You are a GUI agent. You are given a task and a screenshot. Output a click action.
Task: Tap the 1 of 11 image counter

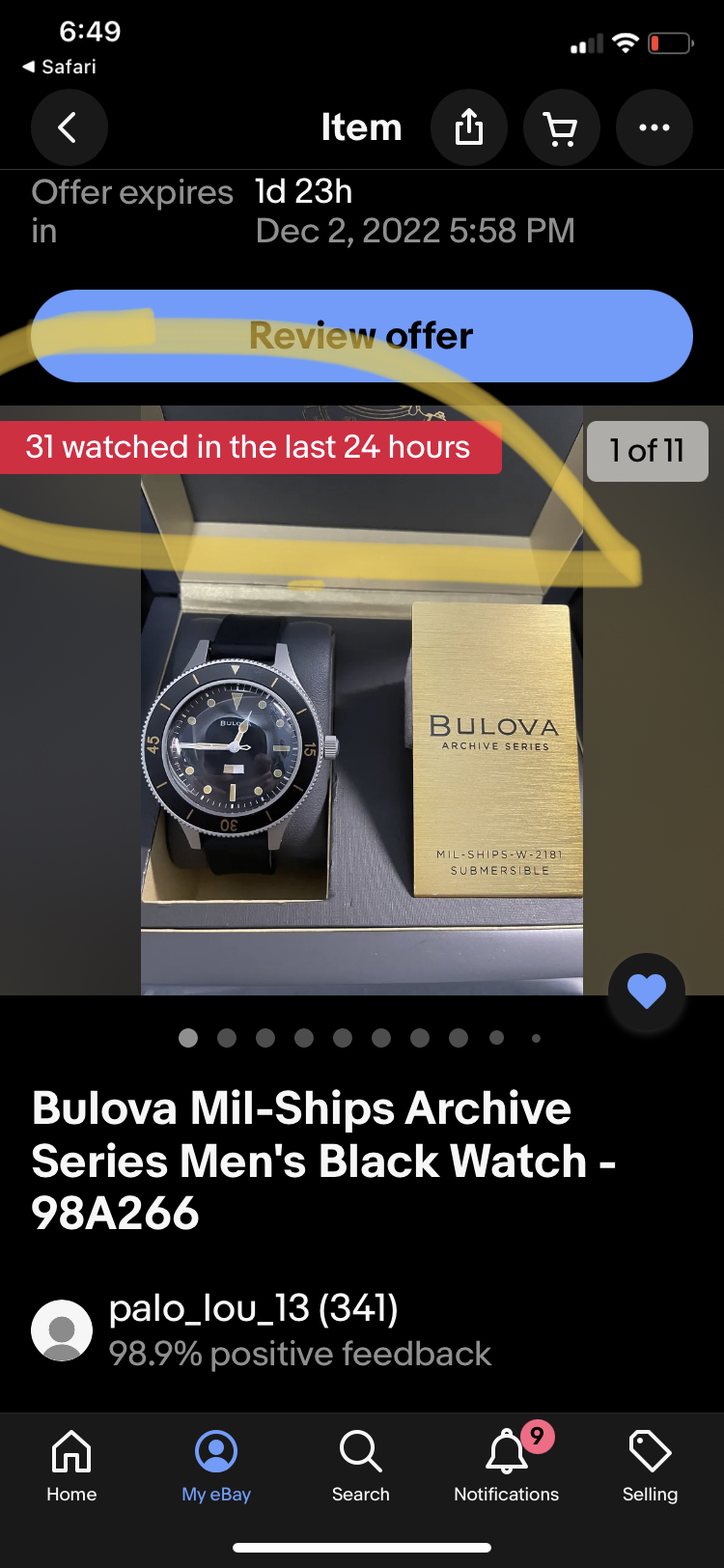coord(647,451)
